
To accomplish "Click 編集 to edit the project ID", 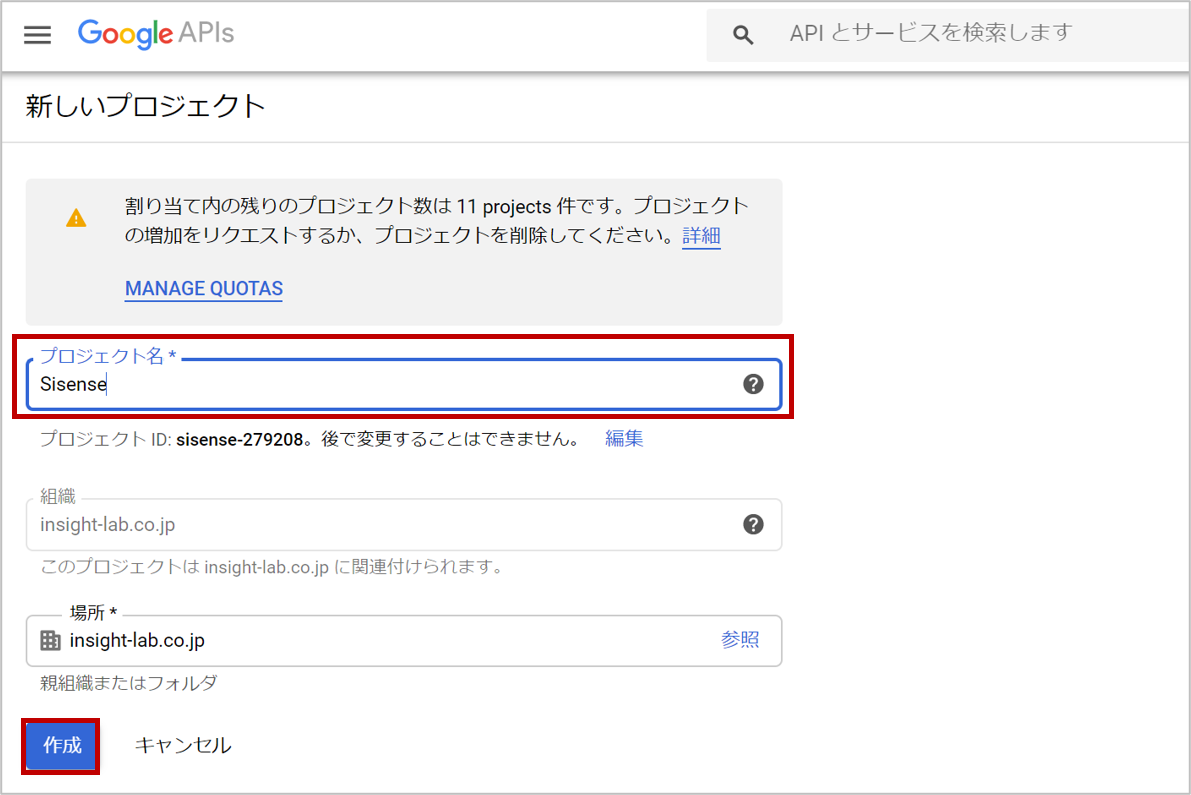I will coord(624,439).
